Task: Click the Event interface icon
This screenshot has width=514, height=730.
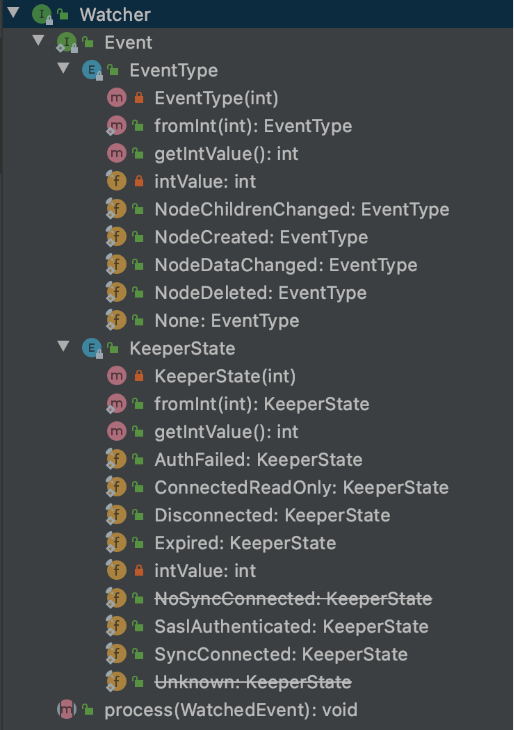Action: pyautogui.click(x=67, y=42)
